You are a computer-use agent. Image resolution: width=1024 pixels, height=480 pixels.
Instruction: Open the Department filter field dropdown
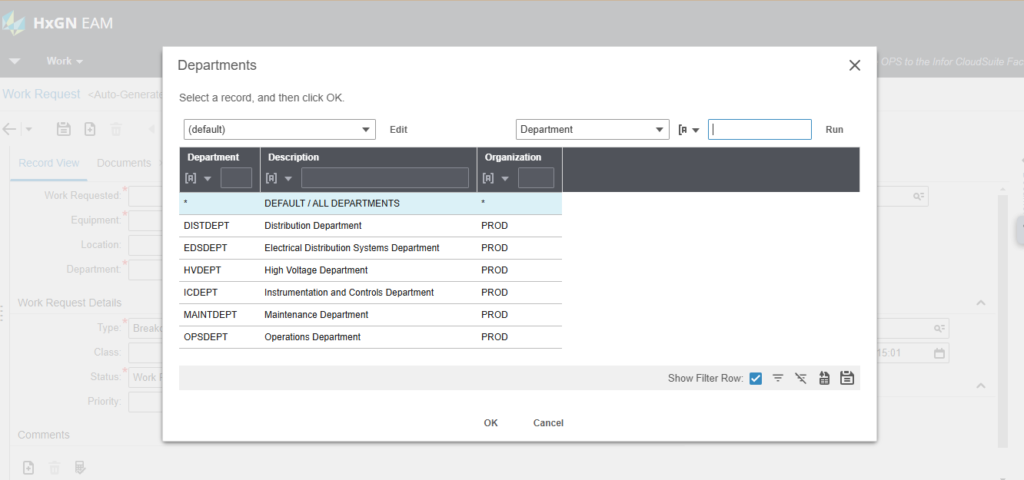click(592, 129)
